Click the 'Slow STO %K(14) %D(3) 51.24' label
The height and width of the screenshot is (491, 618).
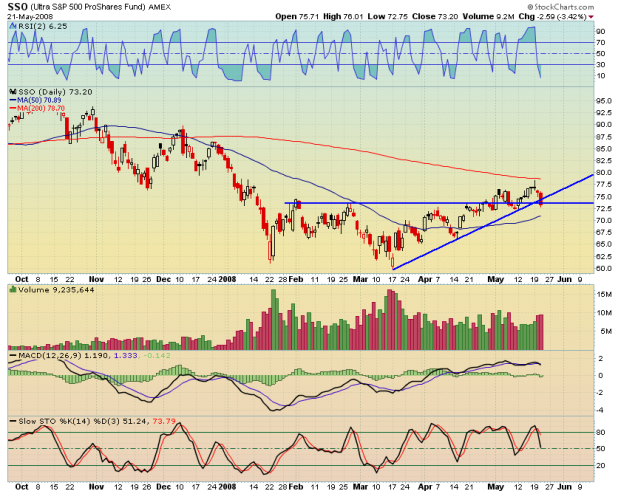point(84,421)
